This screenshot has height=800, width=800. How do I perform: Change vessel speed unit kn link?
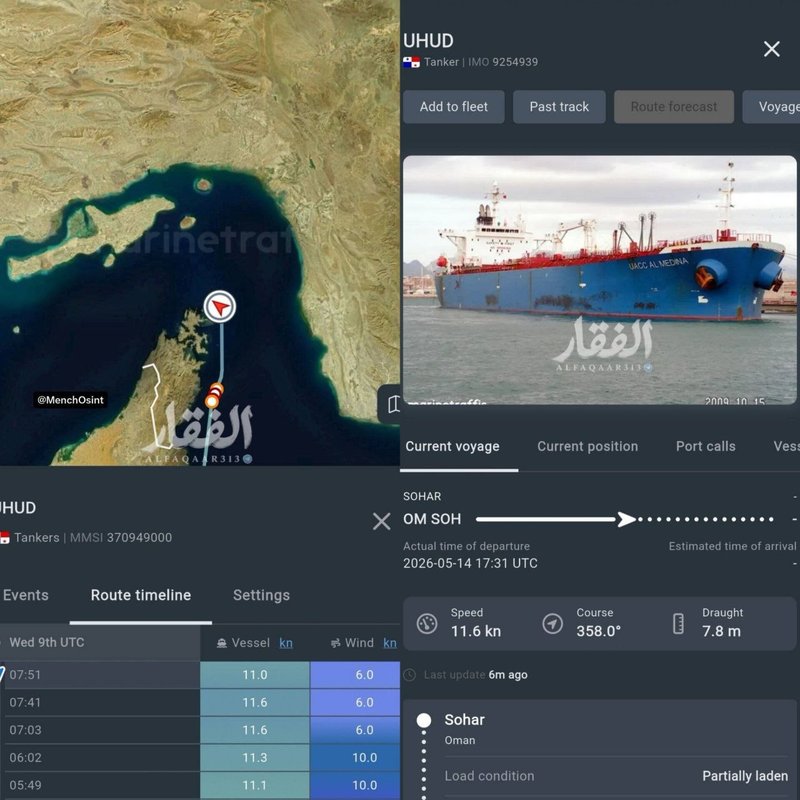[286, 643]
